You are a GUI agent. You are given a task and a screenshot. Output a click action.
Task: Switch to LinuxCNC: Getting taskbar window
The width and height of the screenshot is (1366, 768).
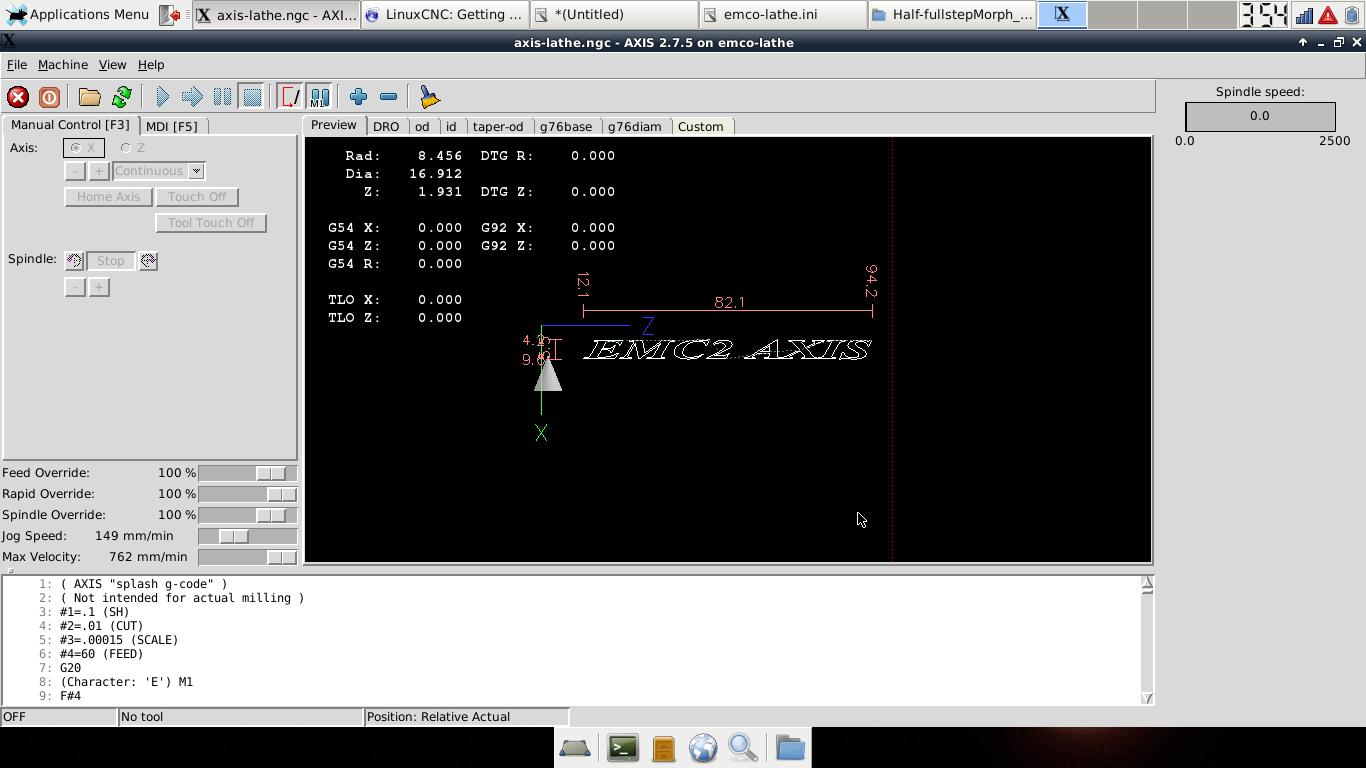pos(445,14)
